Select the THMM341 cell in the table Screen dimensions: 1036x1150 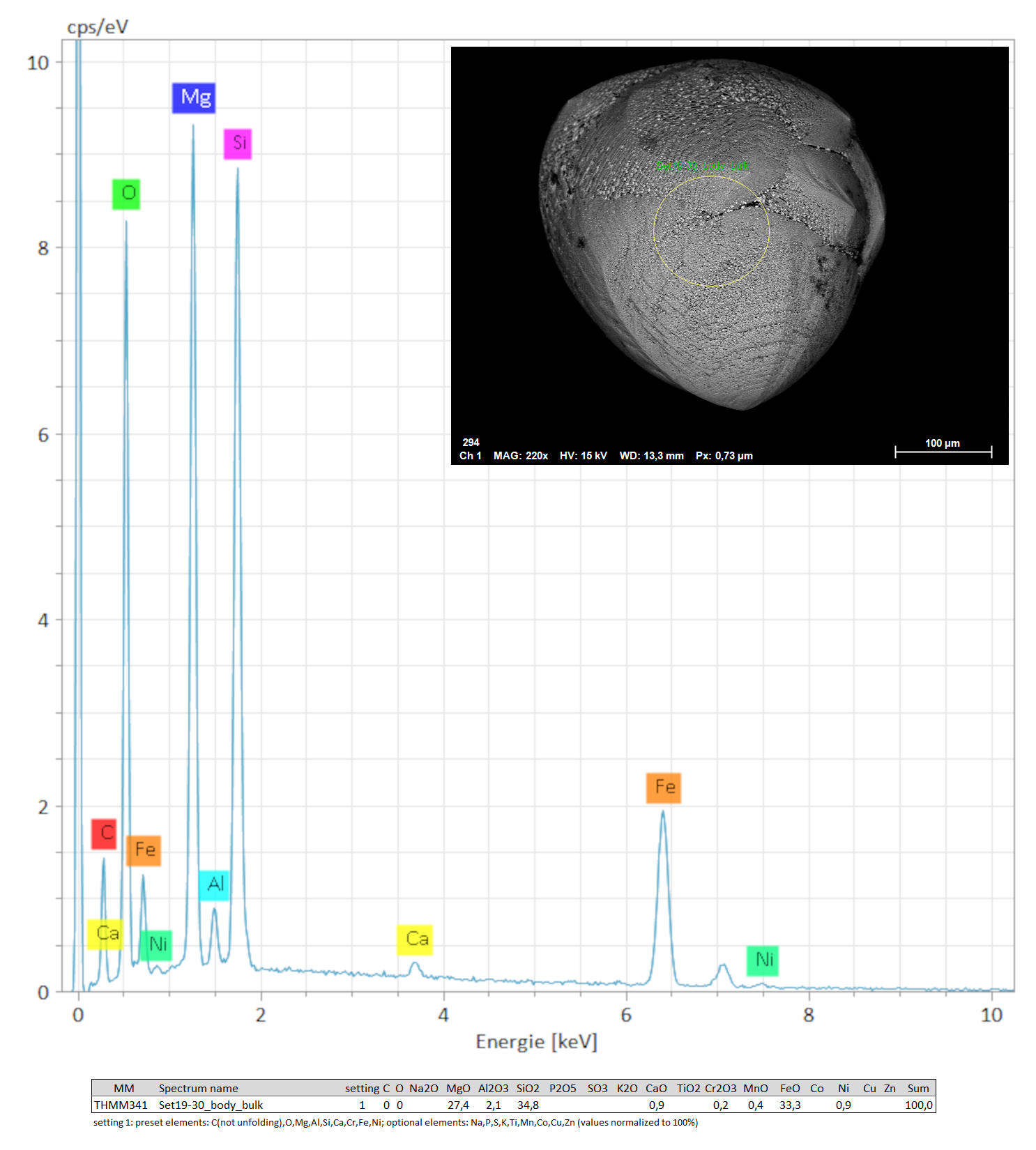(121, 1105)
